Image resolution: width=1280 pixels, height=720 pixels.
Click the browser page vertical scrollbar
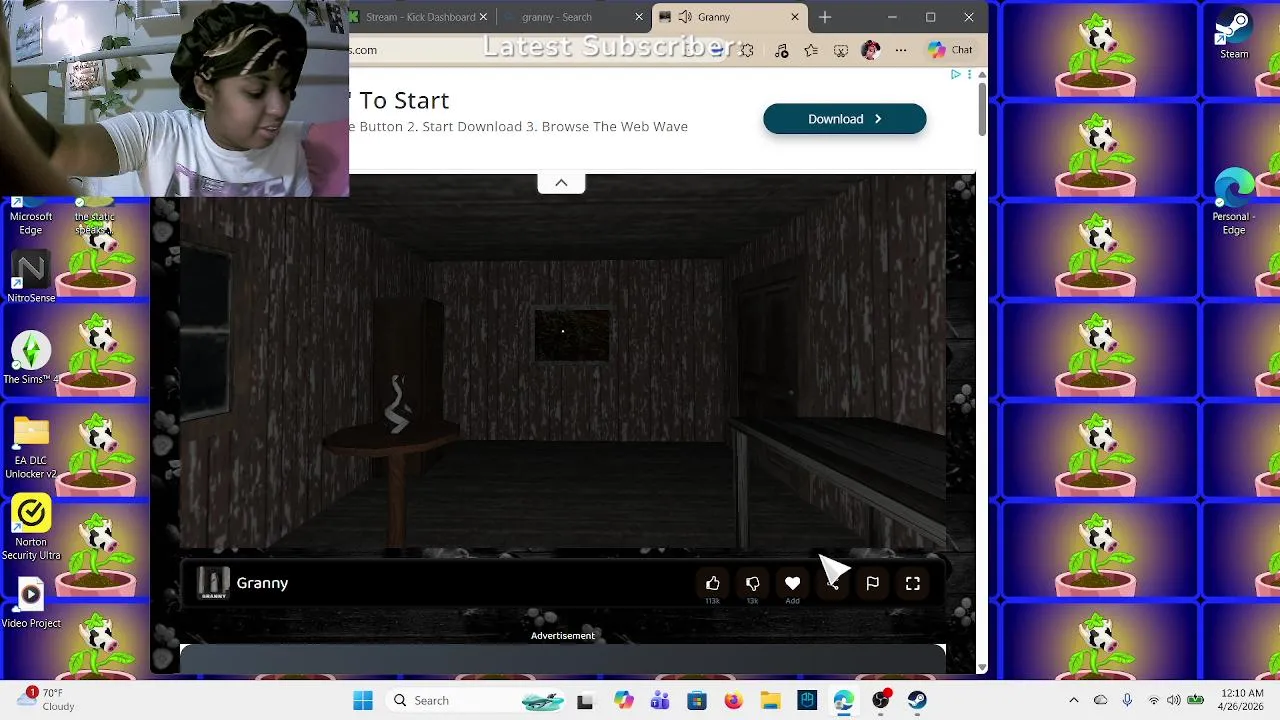982,110
